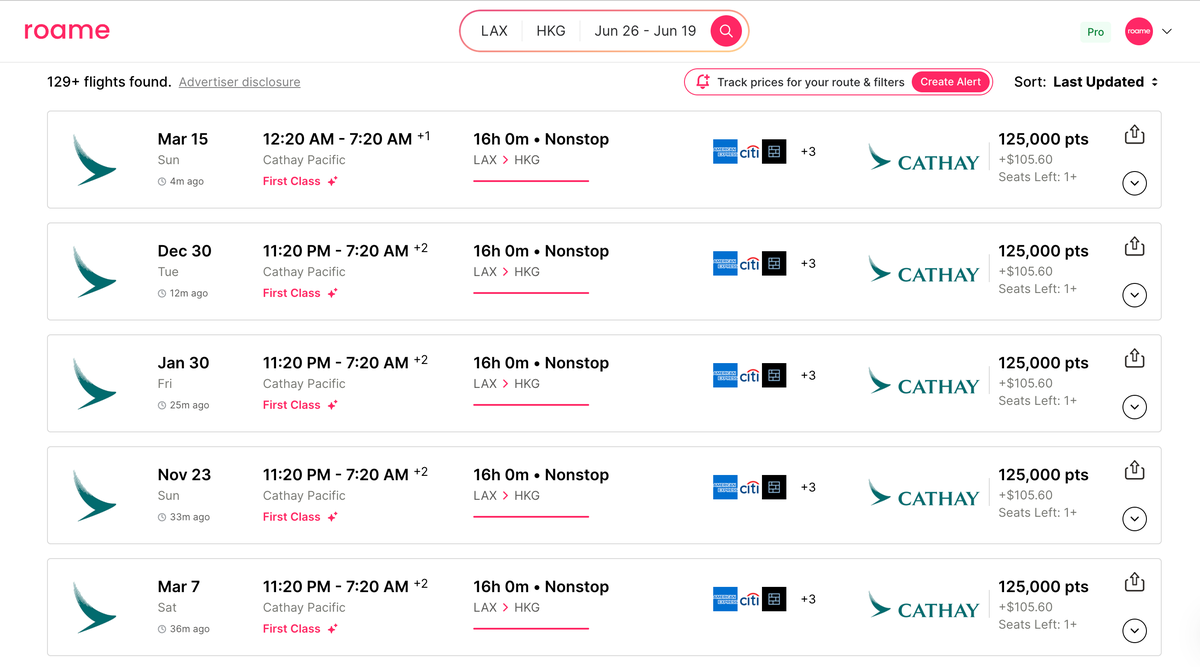This screenshot has height=667, width=1200.
Task: Click '33m ago' update time
Action: (x=189, y=518)
